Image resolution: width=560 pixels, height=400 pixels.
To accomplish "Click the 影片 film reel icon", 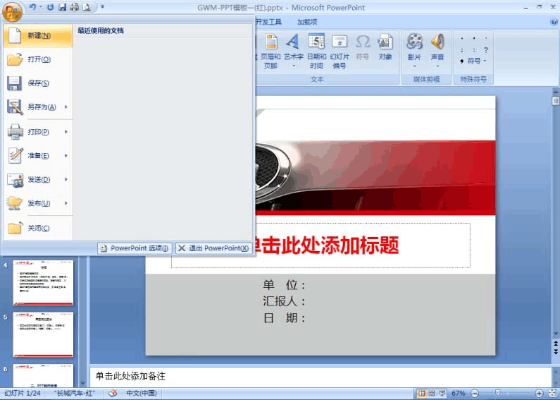I will [415, 41].
